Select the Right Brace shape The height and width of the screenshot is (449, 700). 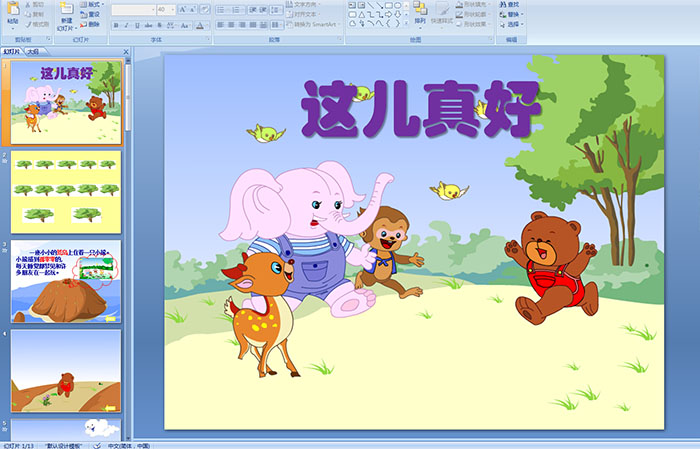tap(397, 23)
